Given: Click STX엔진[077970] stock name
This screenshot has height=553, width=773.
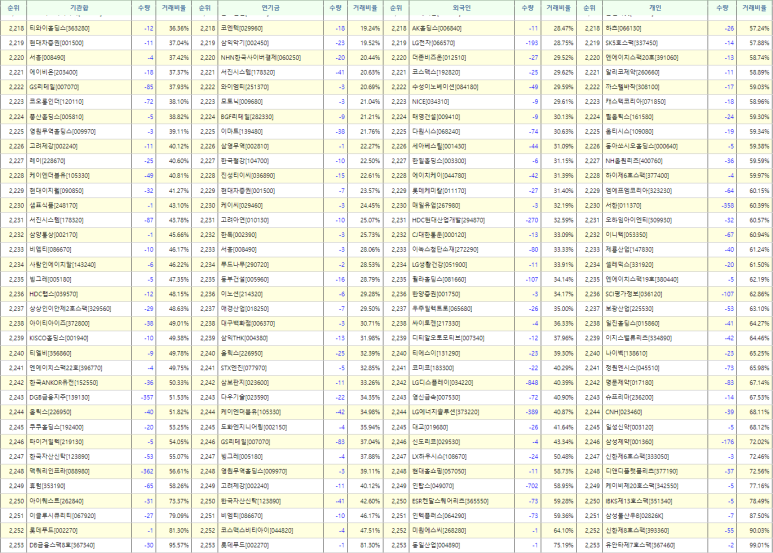Looking at the screenshot, I should 244,368.
